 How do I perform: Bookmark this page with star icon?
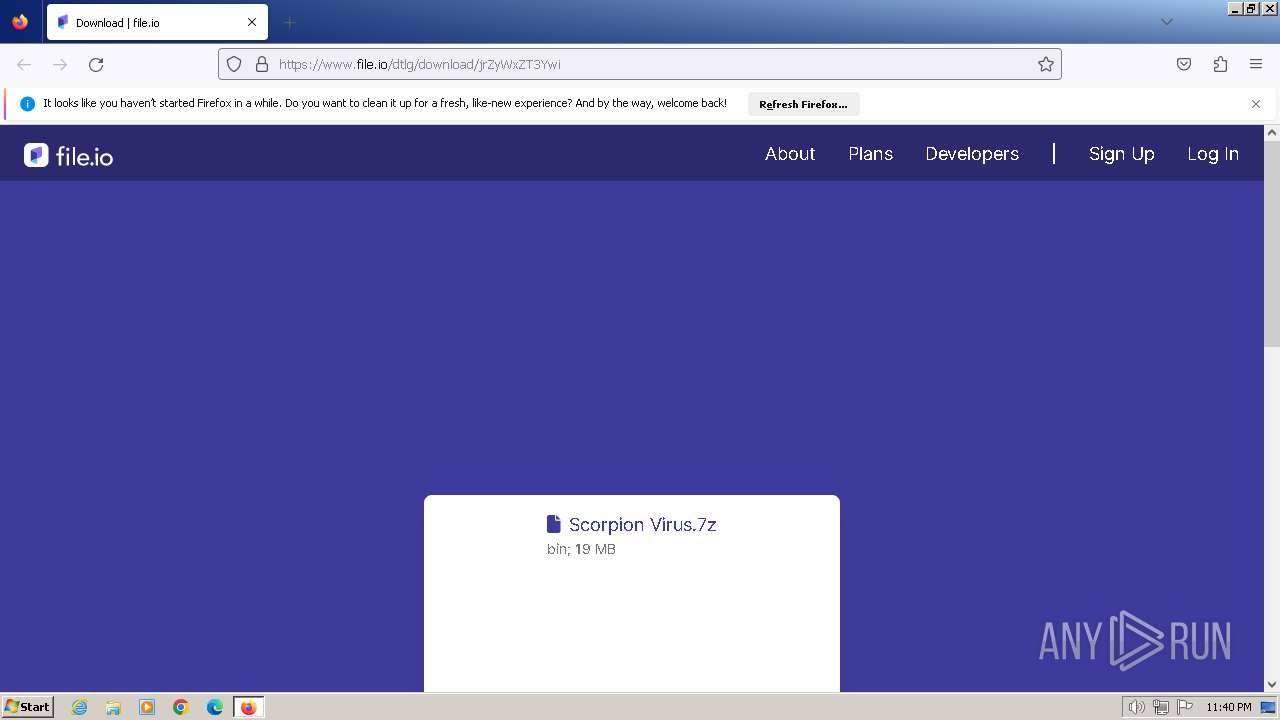pos(1046,64)
